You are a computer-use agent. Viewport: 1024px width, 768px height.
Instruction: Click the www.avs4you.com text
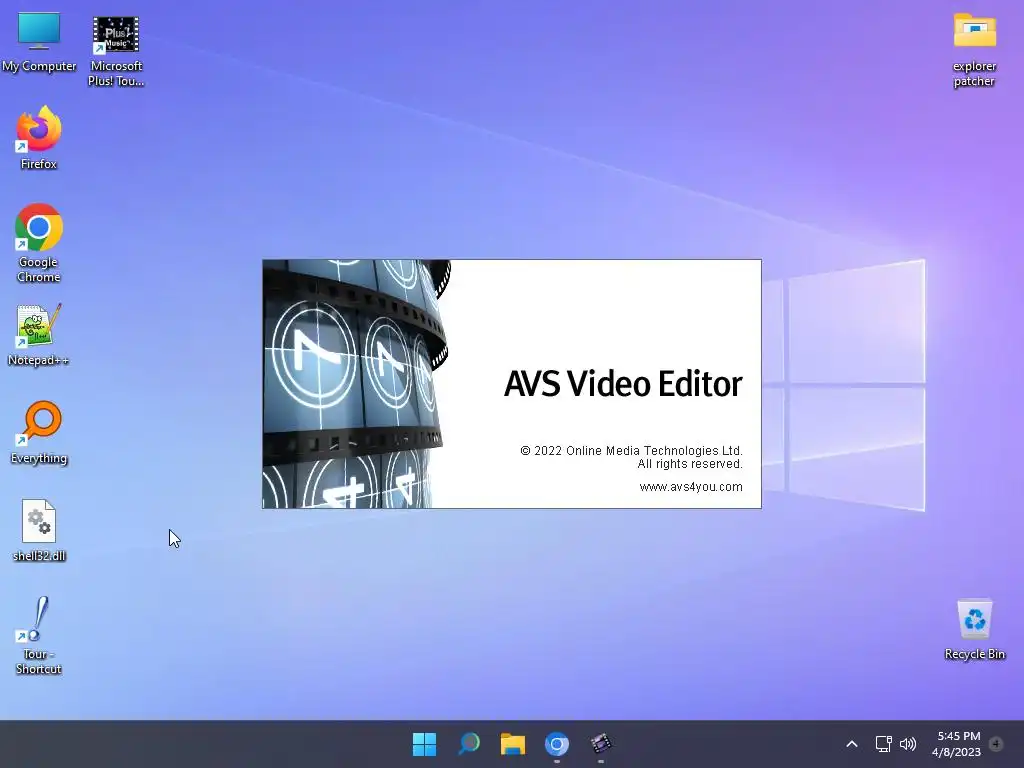[x=691, y=487]
